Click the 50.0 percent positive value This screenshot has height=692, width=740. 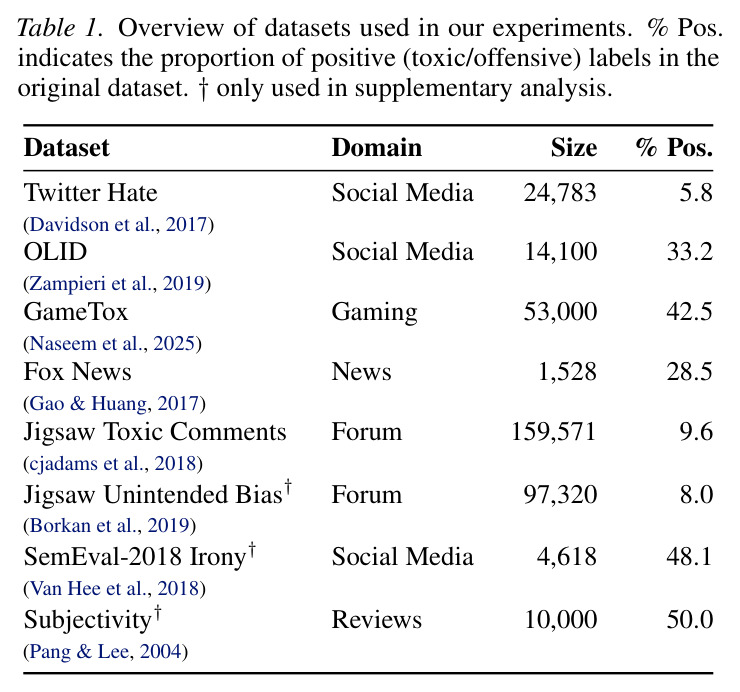pos(690,619)
